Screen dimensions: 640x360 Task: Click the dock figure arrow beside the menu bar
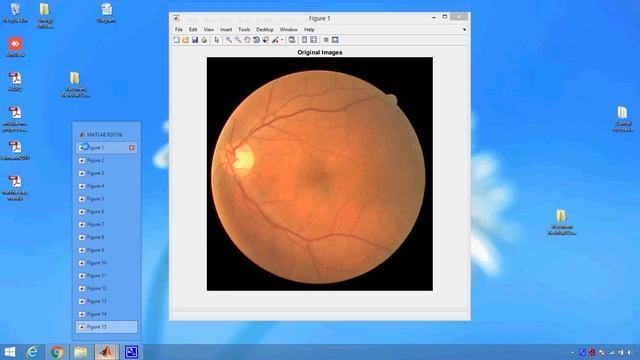464,29
